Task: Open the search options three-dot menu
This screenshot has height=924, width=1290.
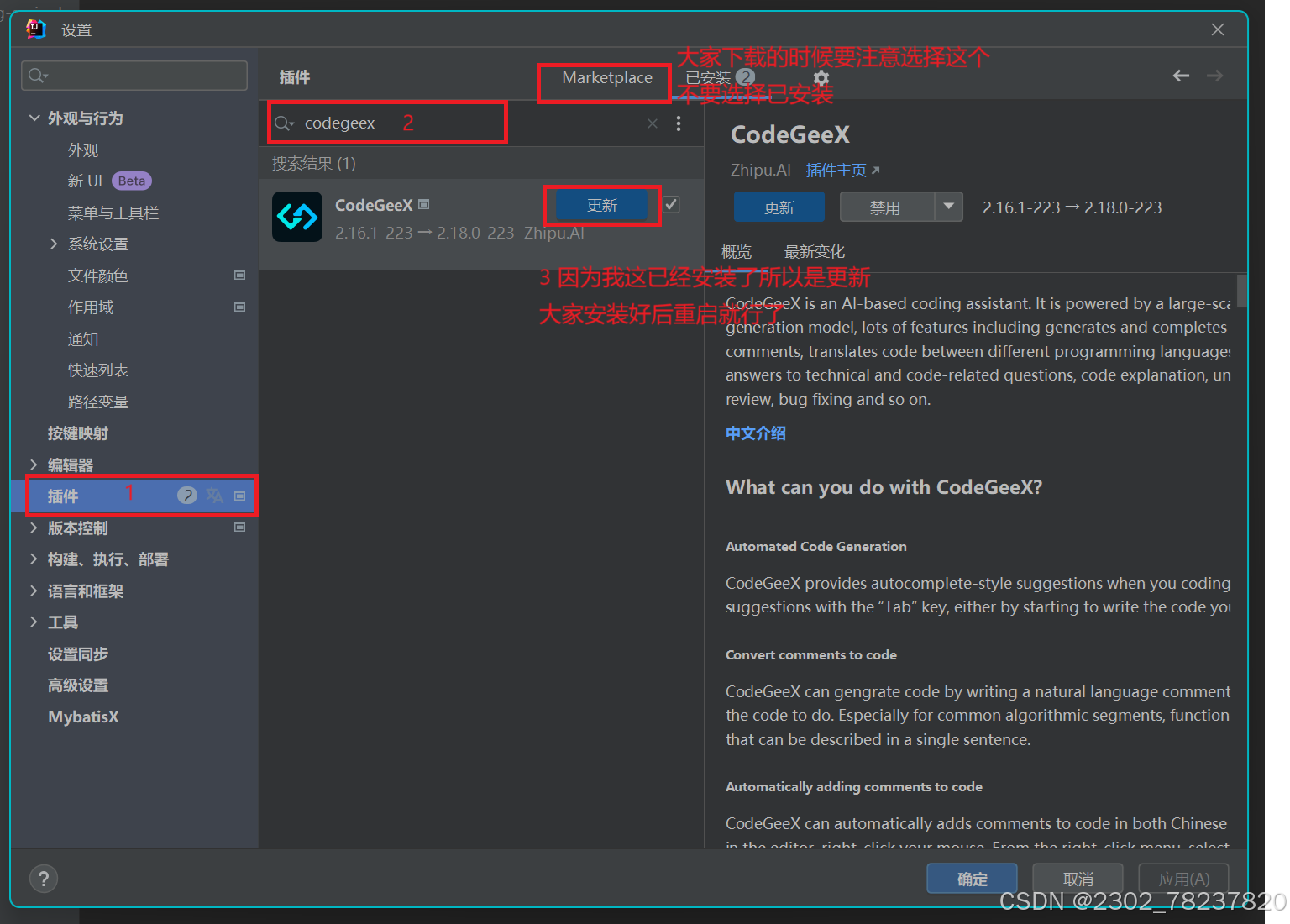Action: [x=678, y=123]
